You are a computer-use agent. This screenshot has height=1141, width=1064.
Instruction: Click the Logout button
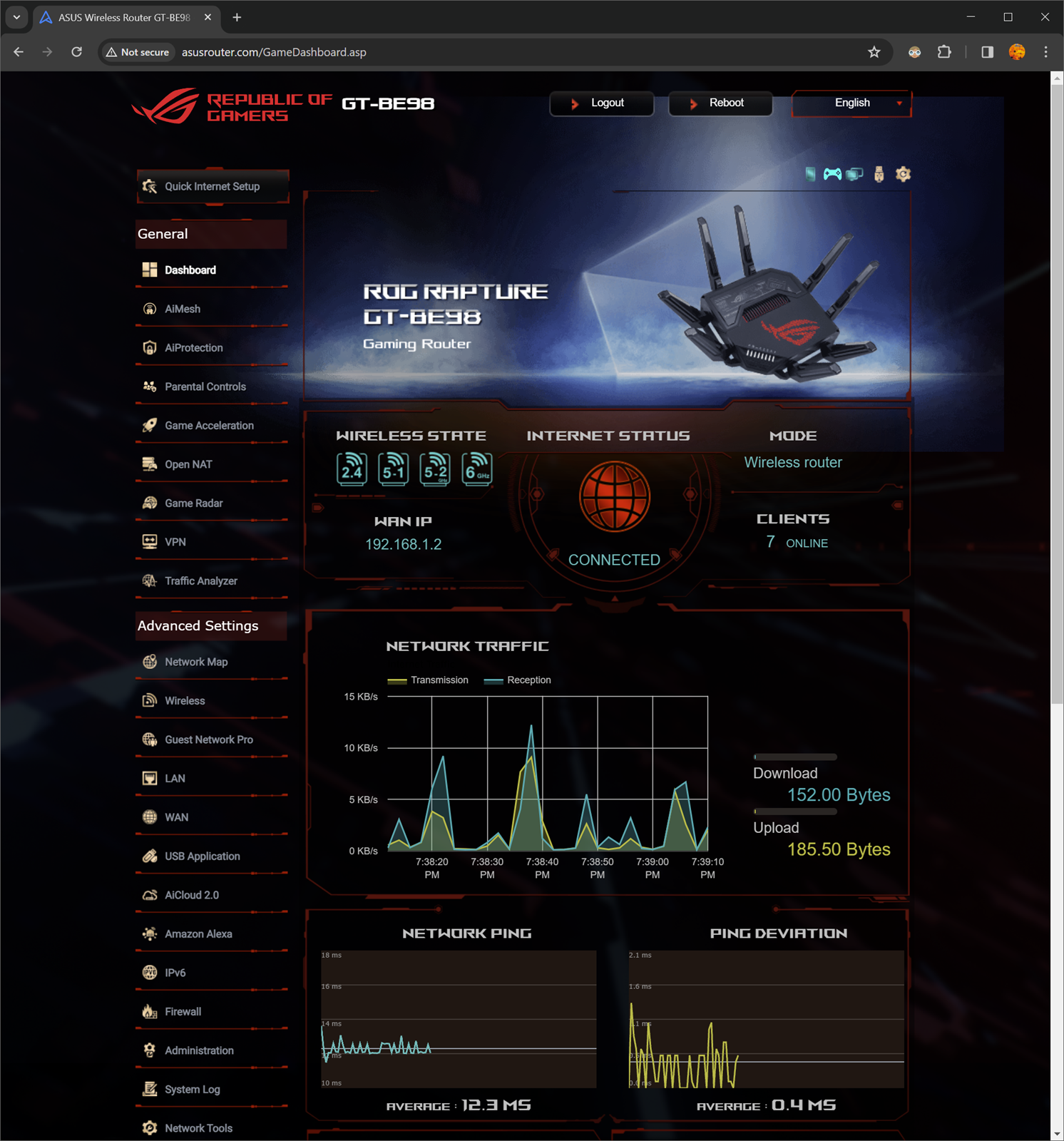tap(602, 103)
